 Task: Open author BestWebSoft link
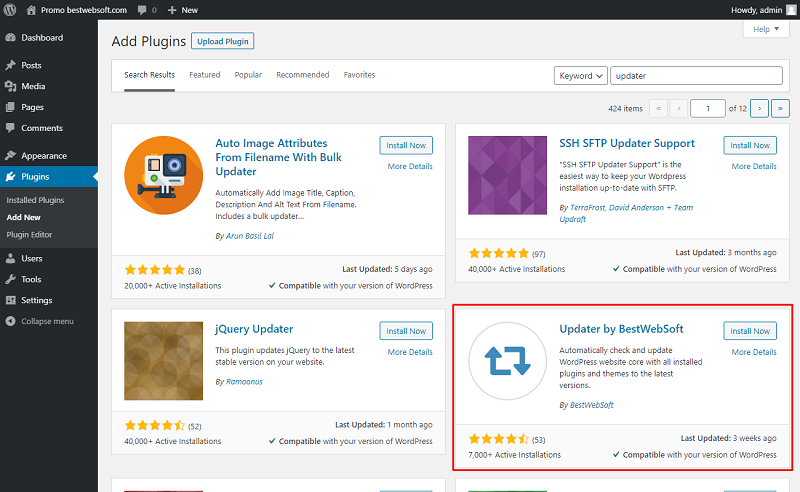click(591, 405)
